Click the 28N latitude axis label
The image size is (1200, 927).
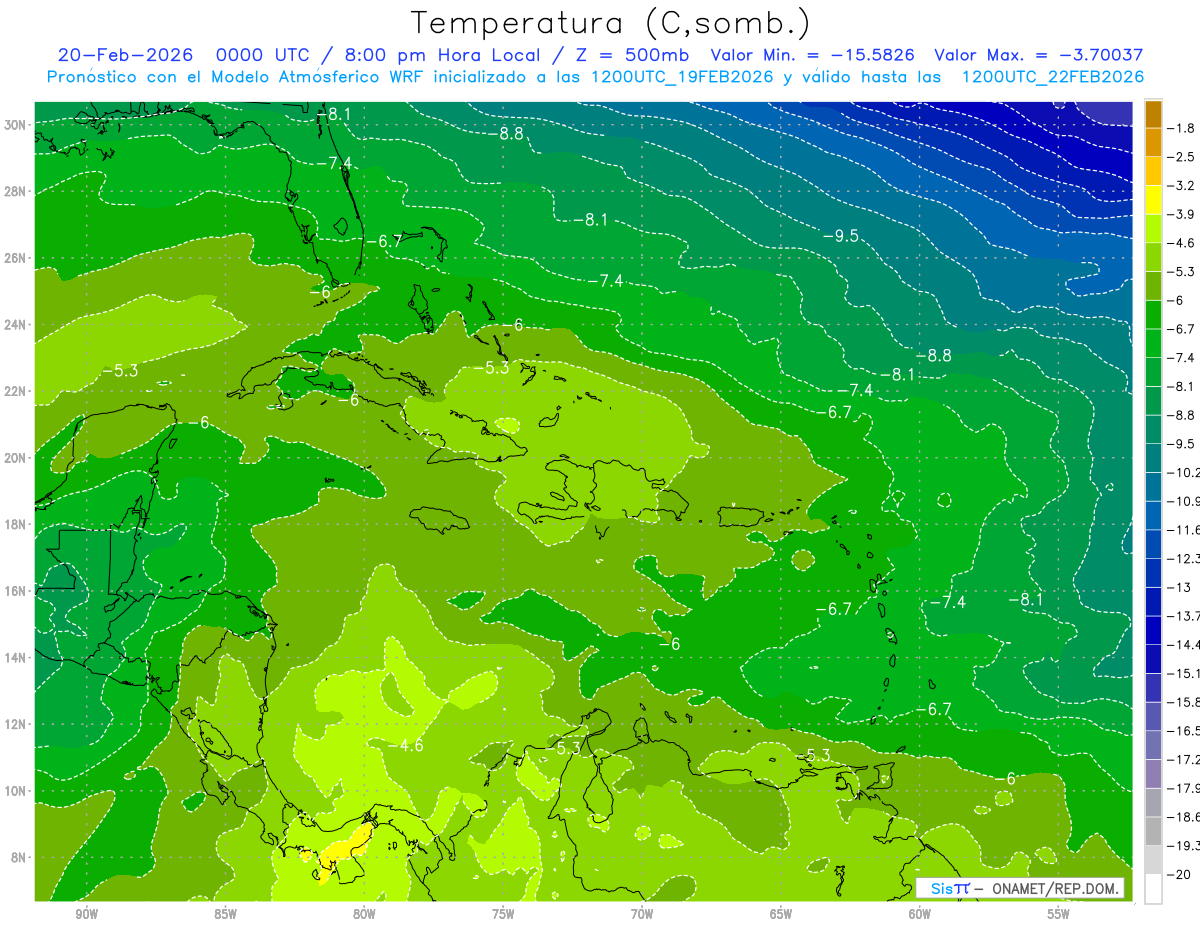point(15,191)
